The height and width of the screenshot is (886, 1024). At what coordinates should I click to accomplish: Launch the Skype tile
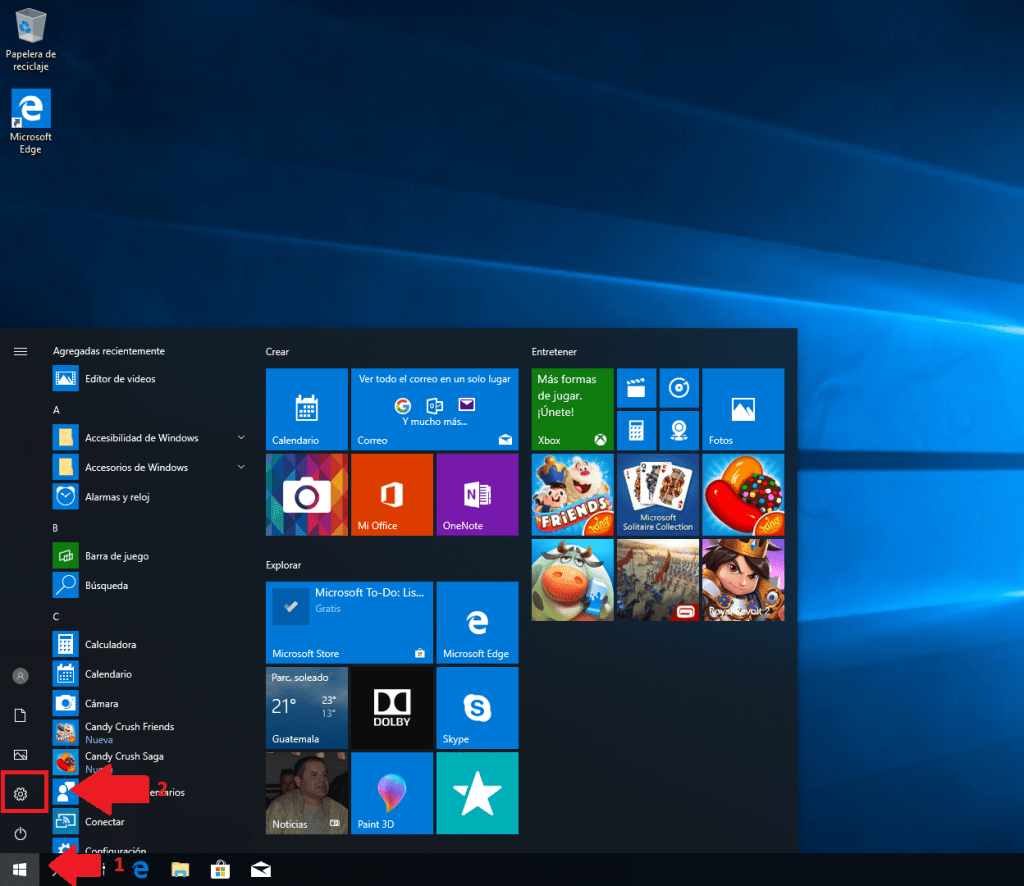tap(477, 708)
